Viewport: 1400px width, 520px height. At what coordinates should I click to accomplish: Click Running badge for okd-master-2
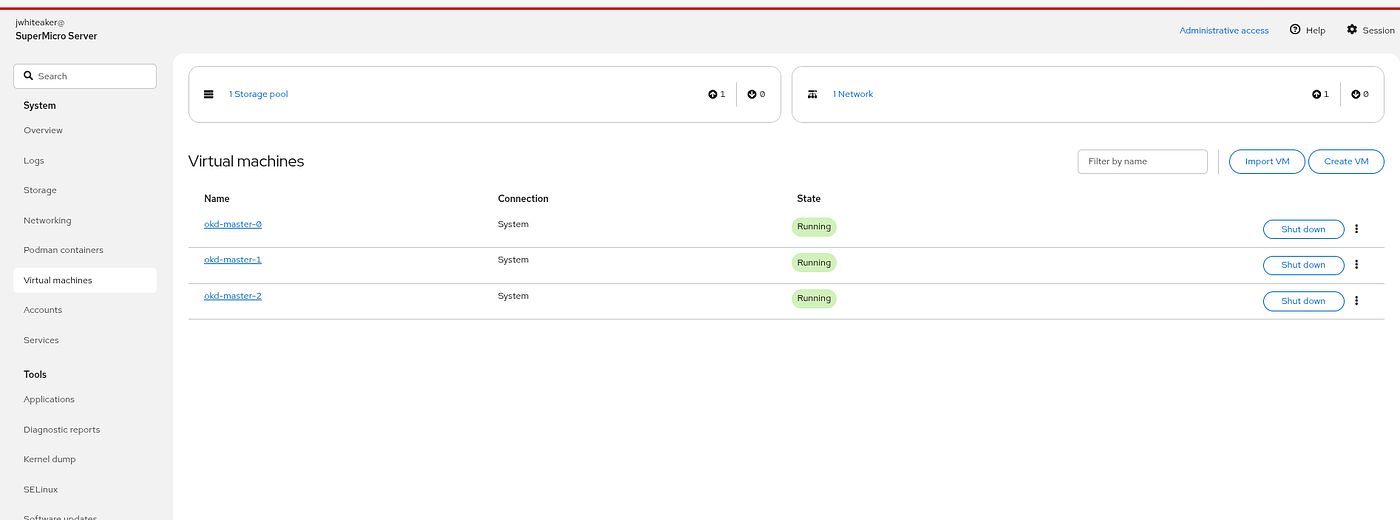click(814, 298)
